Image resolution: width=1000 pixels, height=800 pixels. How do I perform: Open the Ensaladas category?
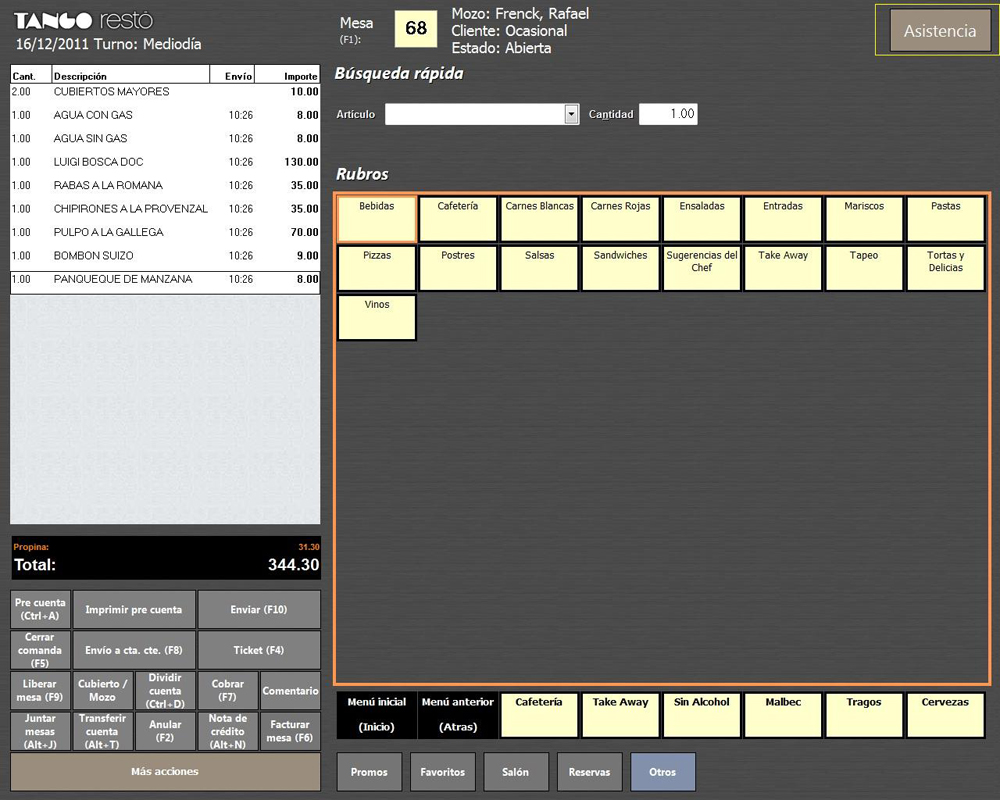702,219
